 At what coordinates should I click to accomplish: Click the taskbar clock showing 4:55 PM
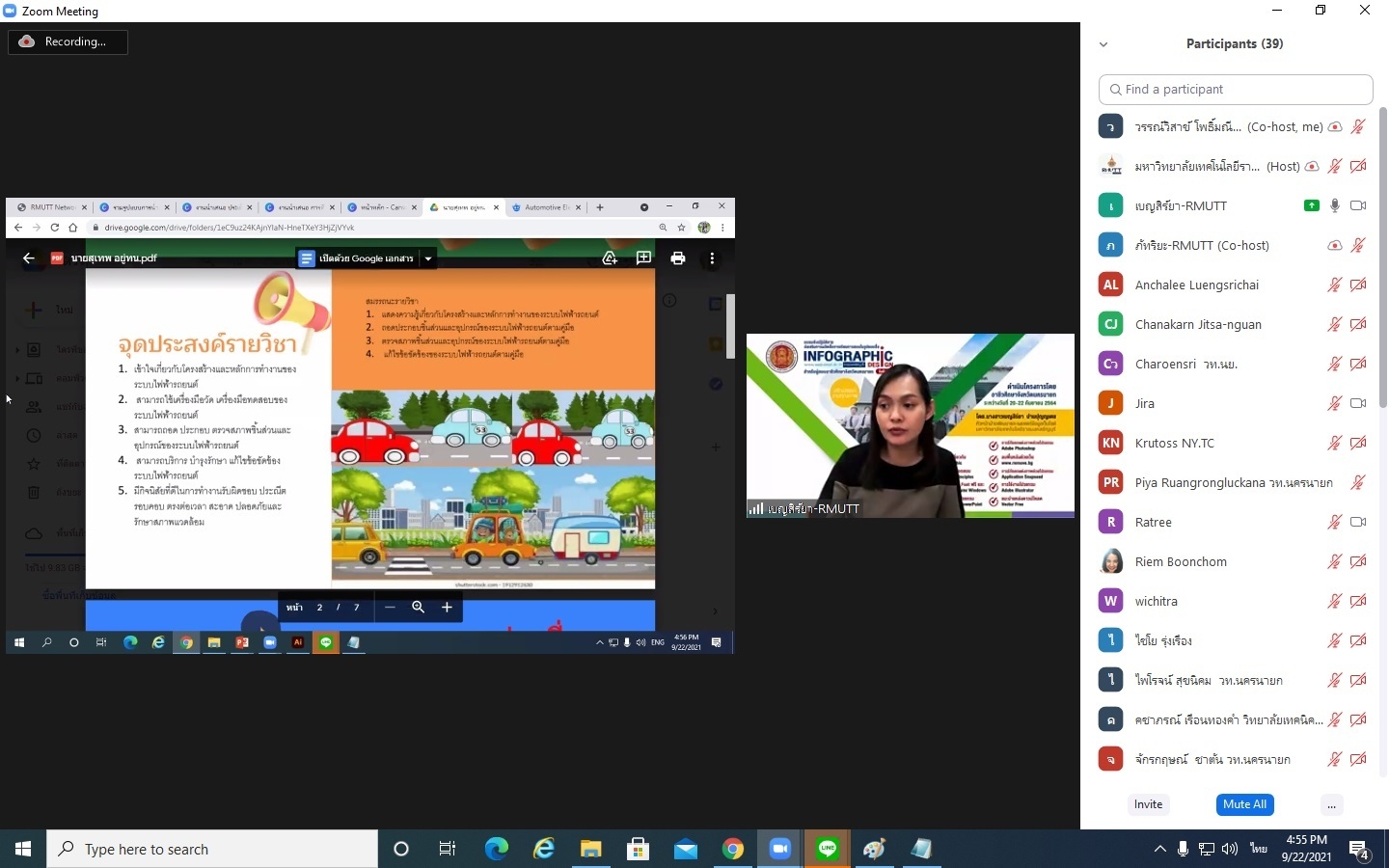point(1306,849)
